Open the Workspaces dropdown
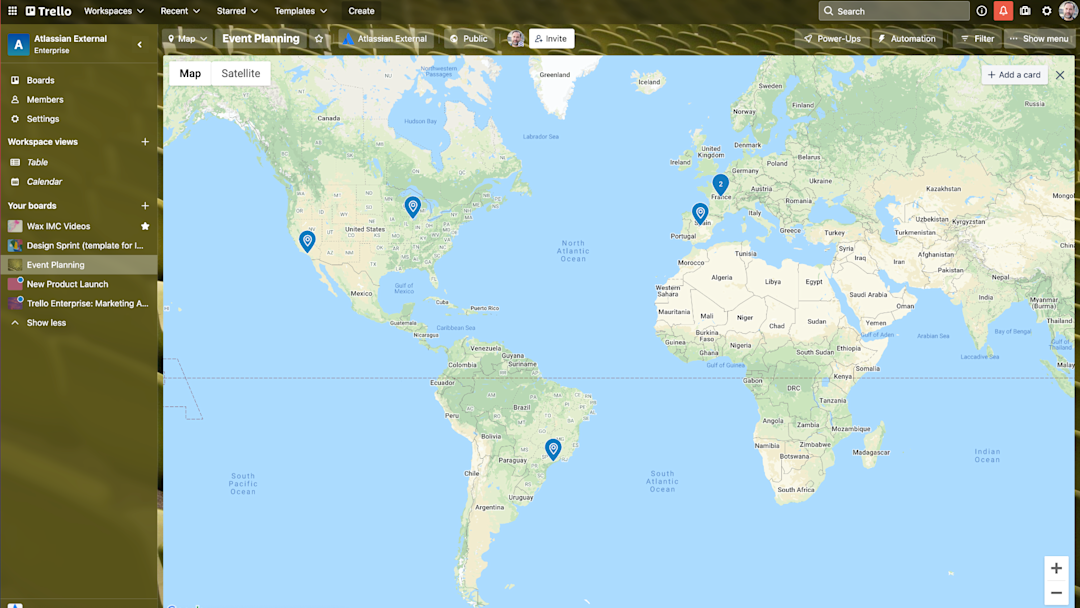1080x608 pixels. [113, 11]
